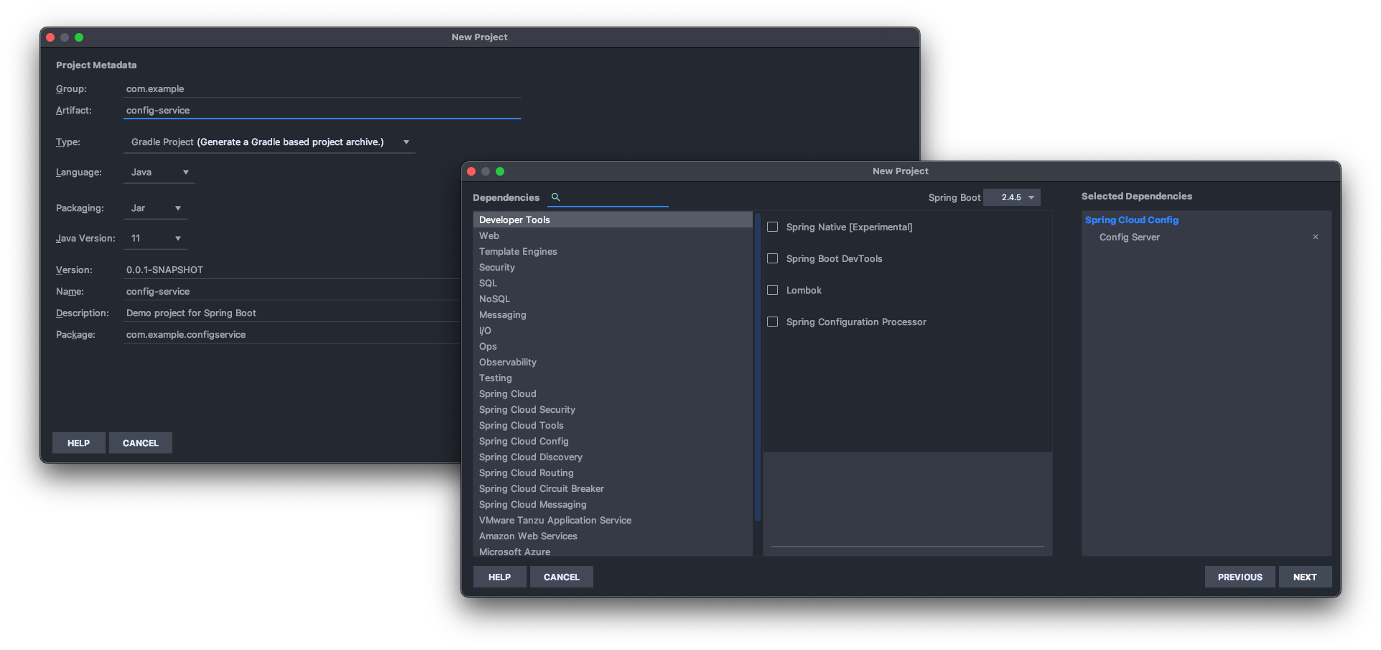
Task: Select the I/O category
Action: 613,331
